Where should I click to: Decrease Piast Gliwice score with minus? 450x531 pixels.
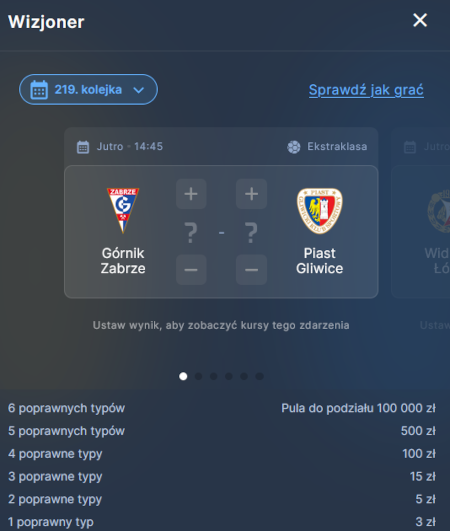coord(251,270)
